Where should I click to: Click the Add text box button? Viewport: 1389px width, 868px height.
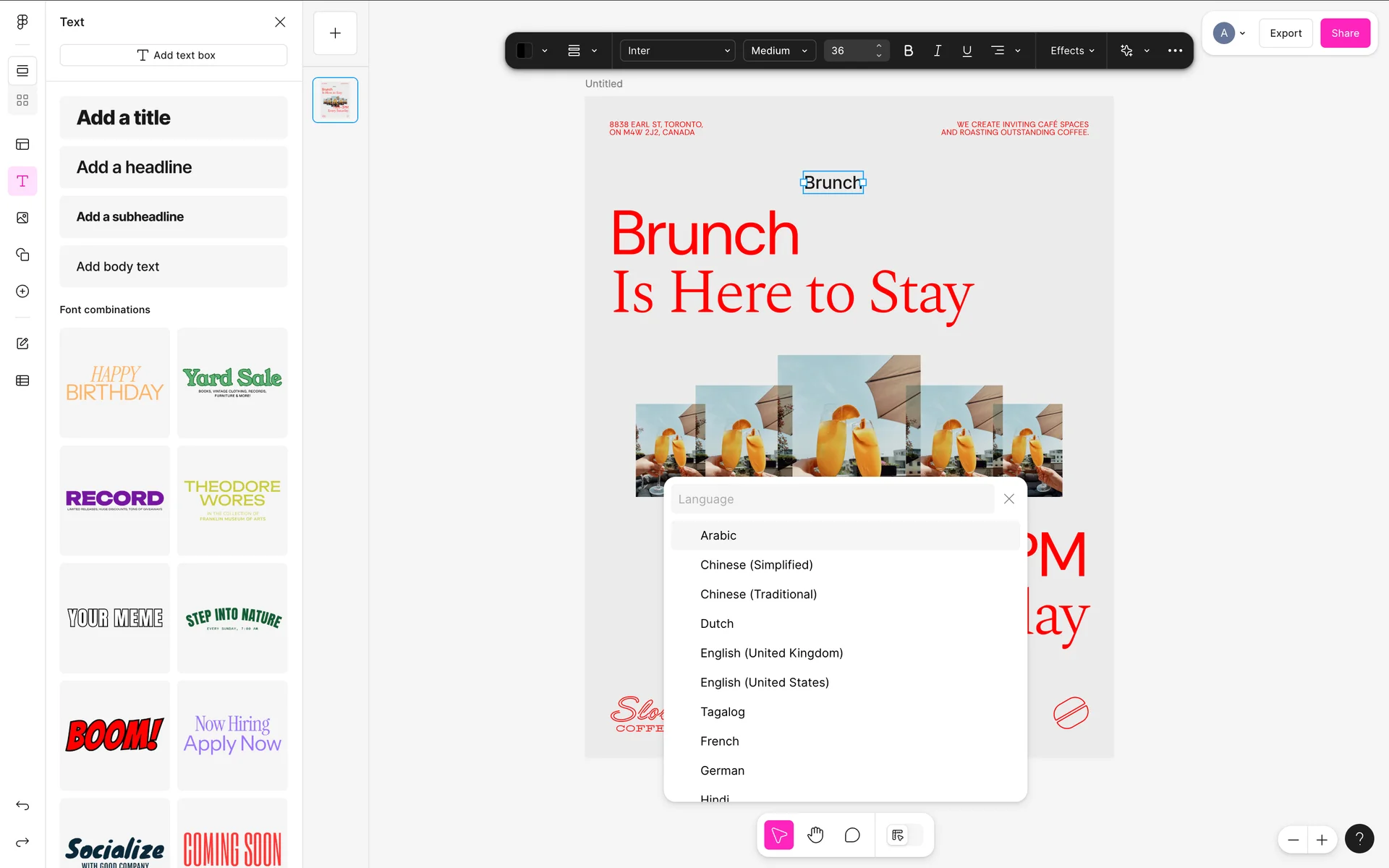(174, 55)
